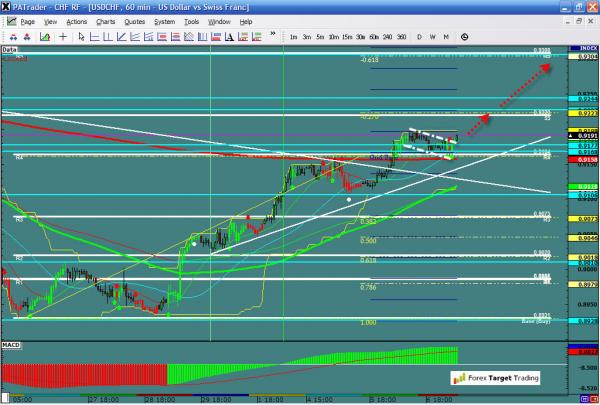The height and width of the screenshot is (405, 600).
Task: Open the Actions menu
Action: coord(77,22)
